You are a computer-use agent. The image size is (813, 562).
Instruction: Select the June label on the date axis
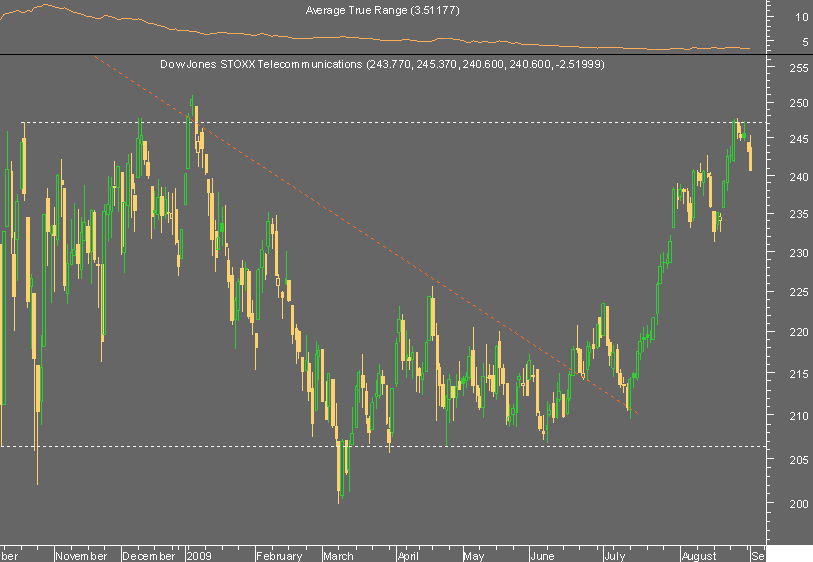[542, 556]
